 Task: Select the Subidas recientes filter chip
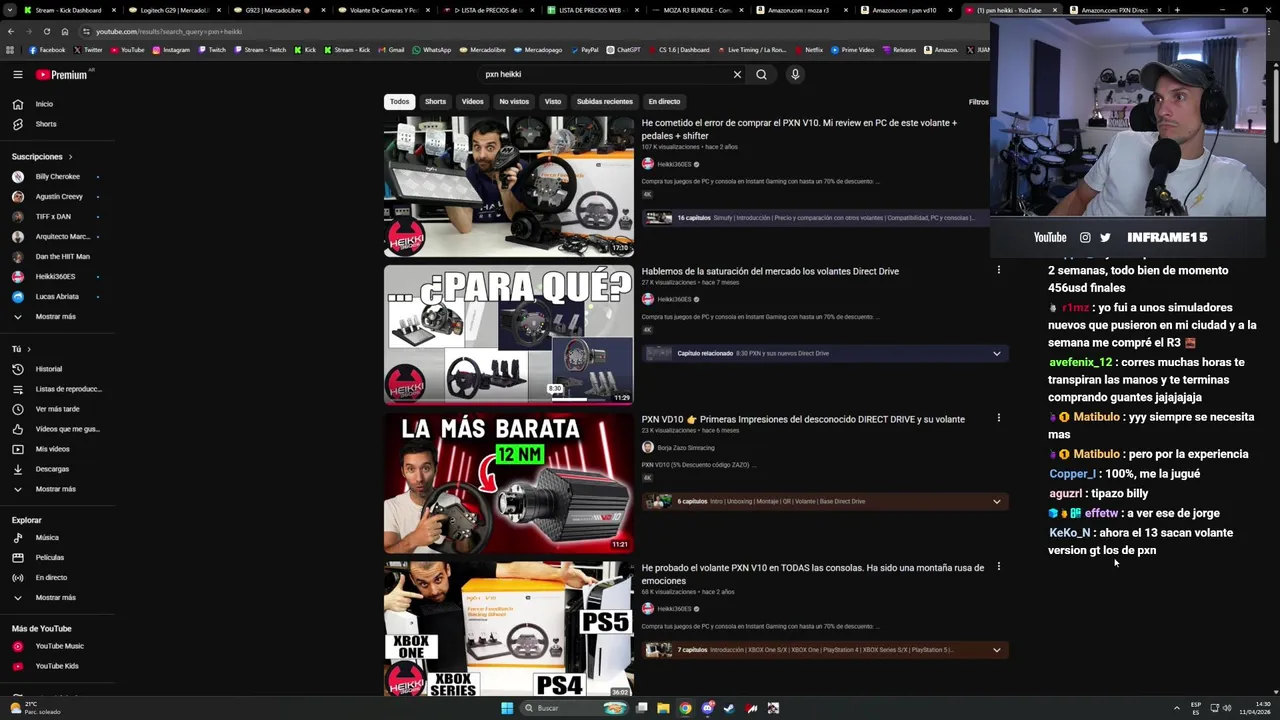[x=604, y=101]
